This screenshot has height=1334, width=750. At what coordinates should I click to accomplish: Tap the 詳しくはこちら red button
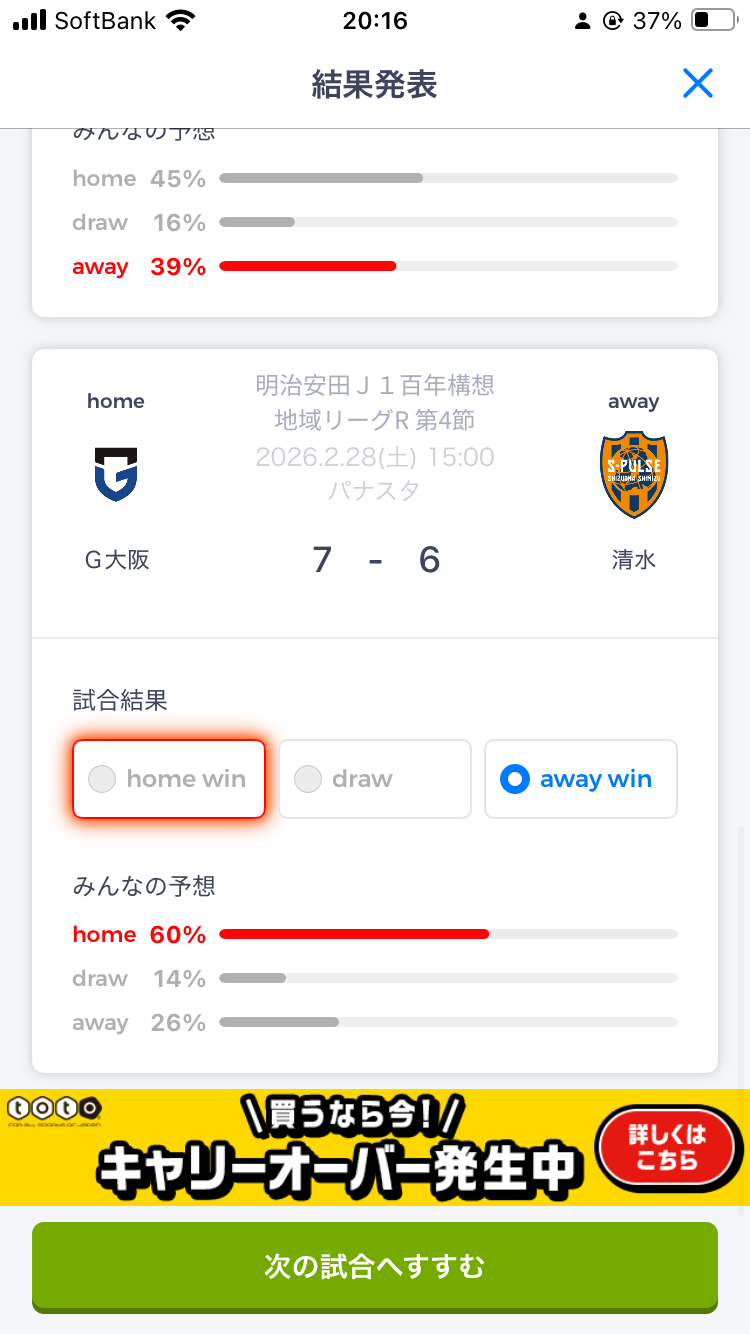tap(667, 1148)
